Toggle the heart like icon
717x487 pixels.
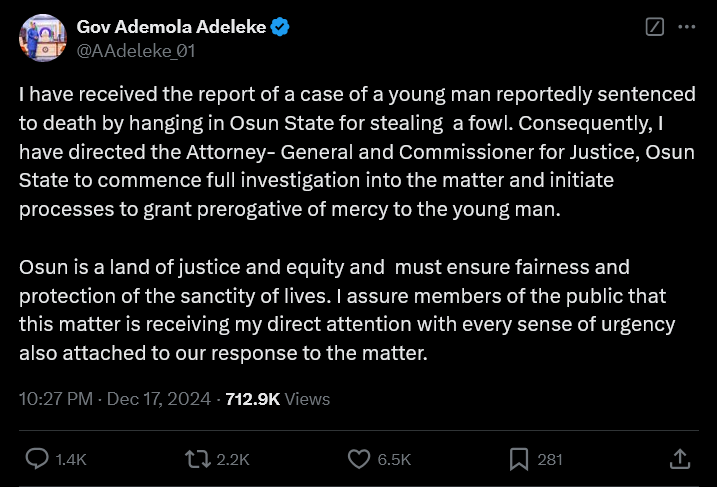pos(359,459)
